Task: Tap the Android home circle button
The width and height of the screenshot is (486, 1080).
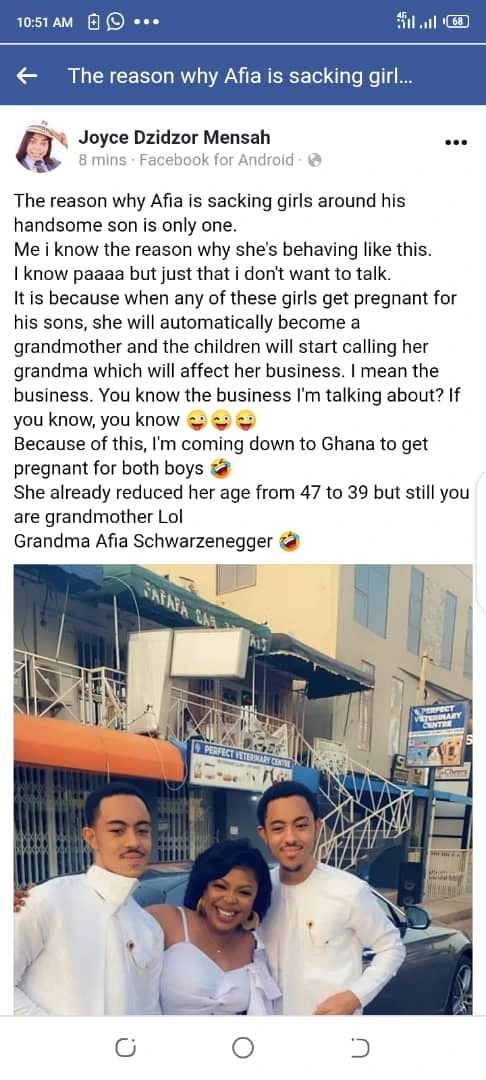Action: click(242, 1048)
